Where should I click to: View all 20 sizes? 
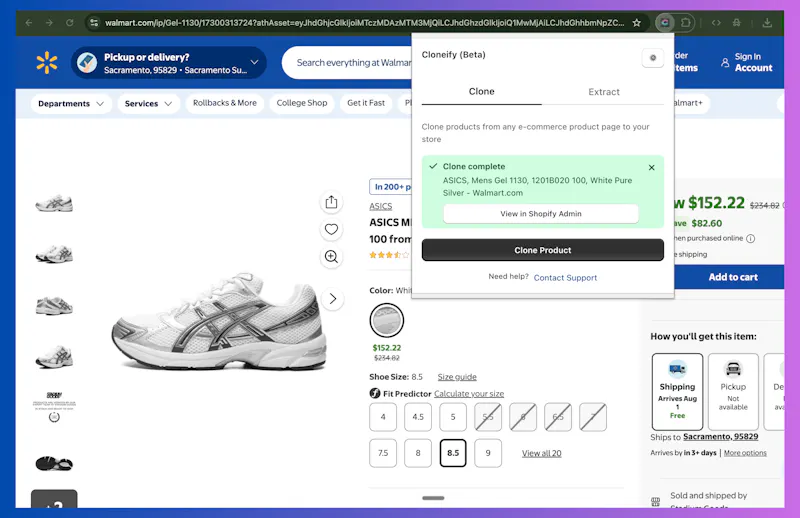coord(541,453)
